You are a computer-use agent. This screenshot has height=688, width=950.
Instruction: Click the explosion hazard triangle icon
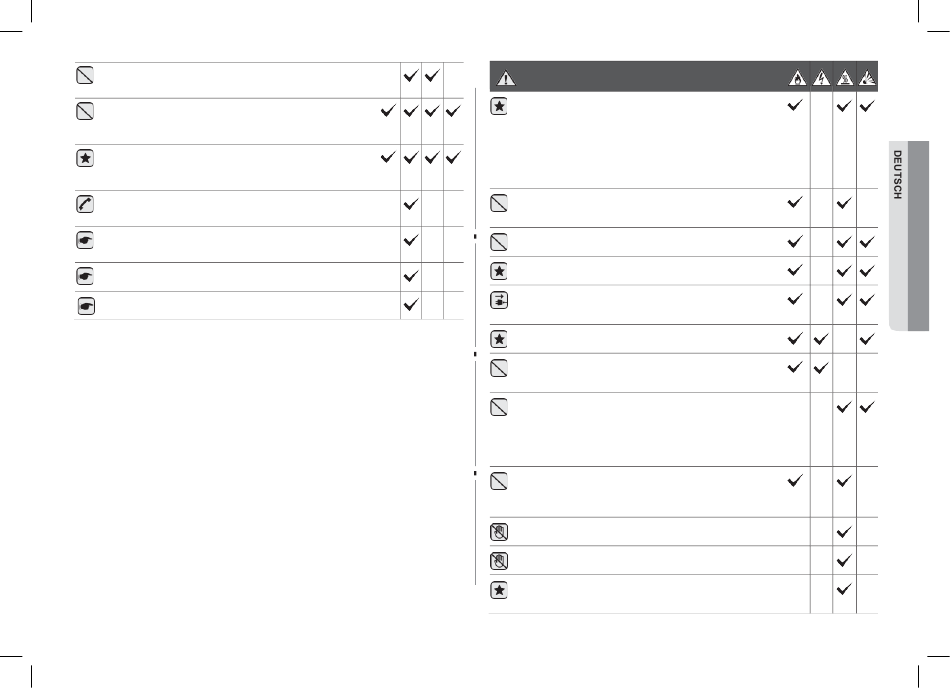[867, 78]
